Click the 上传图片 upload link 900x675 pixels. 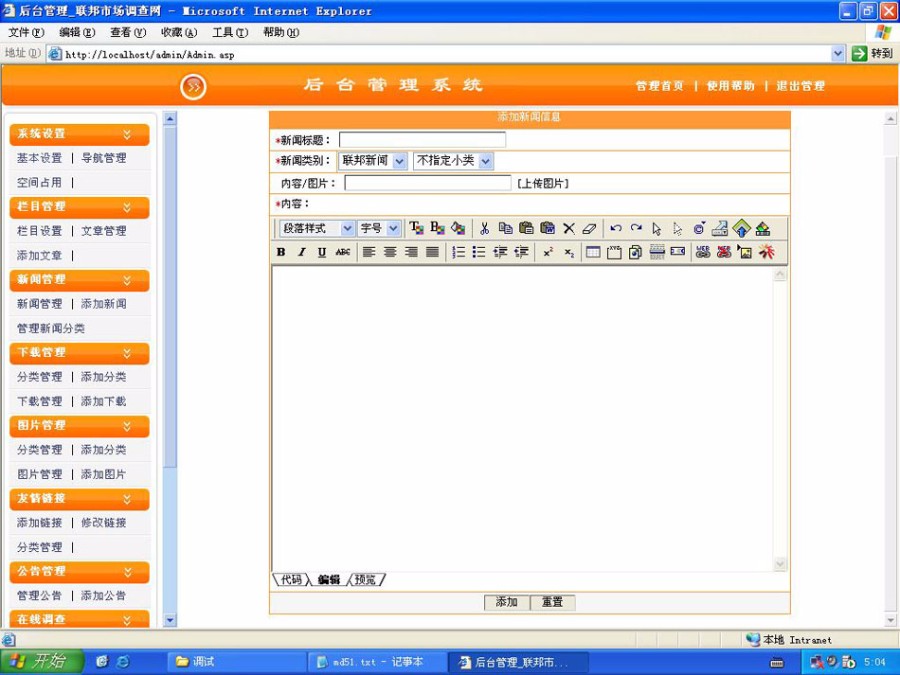[543, 184]
